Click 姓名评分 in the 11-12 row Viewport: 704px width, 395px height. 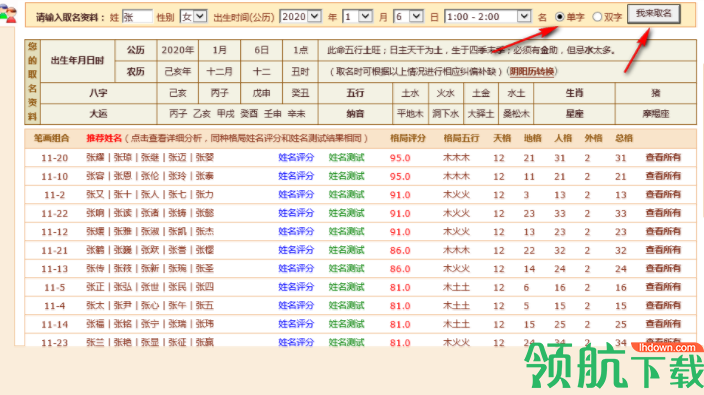coord(296,232)
